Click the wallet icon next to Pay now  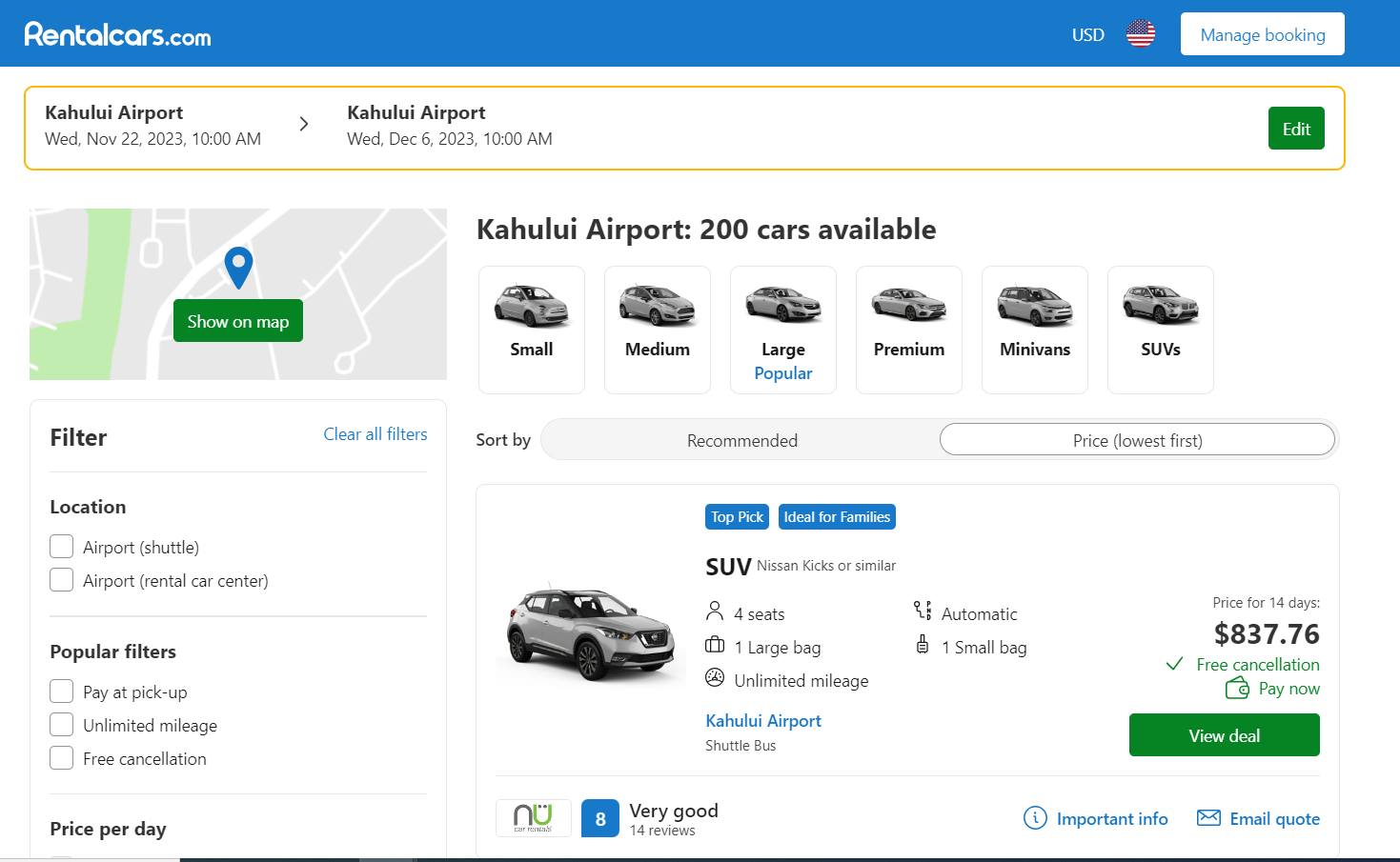[x=1237, y=688]
